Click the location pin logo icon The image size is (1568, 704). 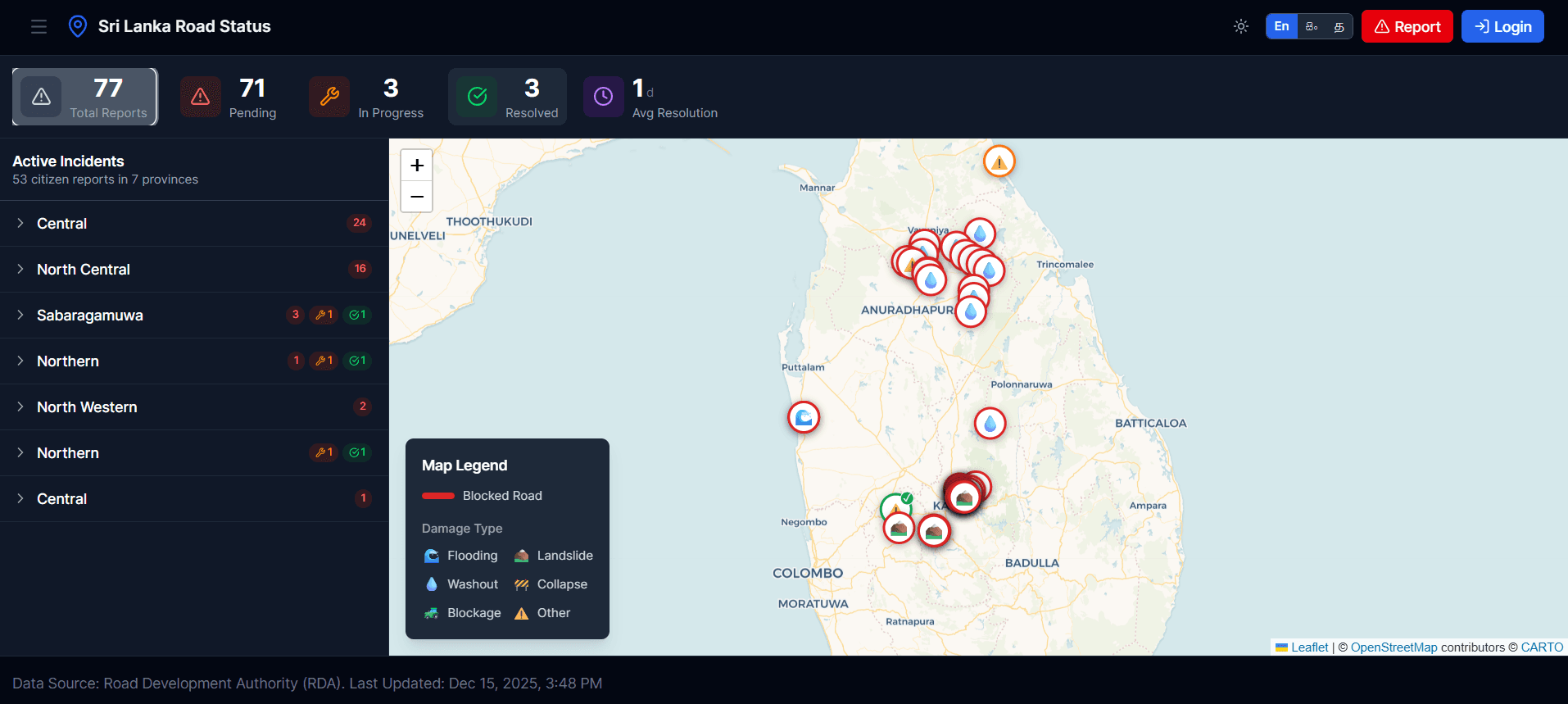coord(78,26)
